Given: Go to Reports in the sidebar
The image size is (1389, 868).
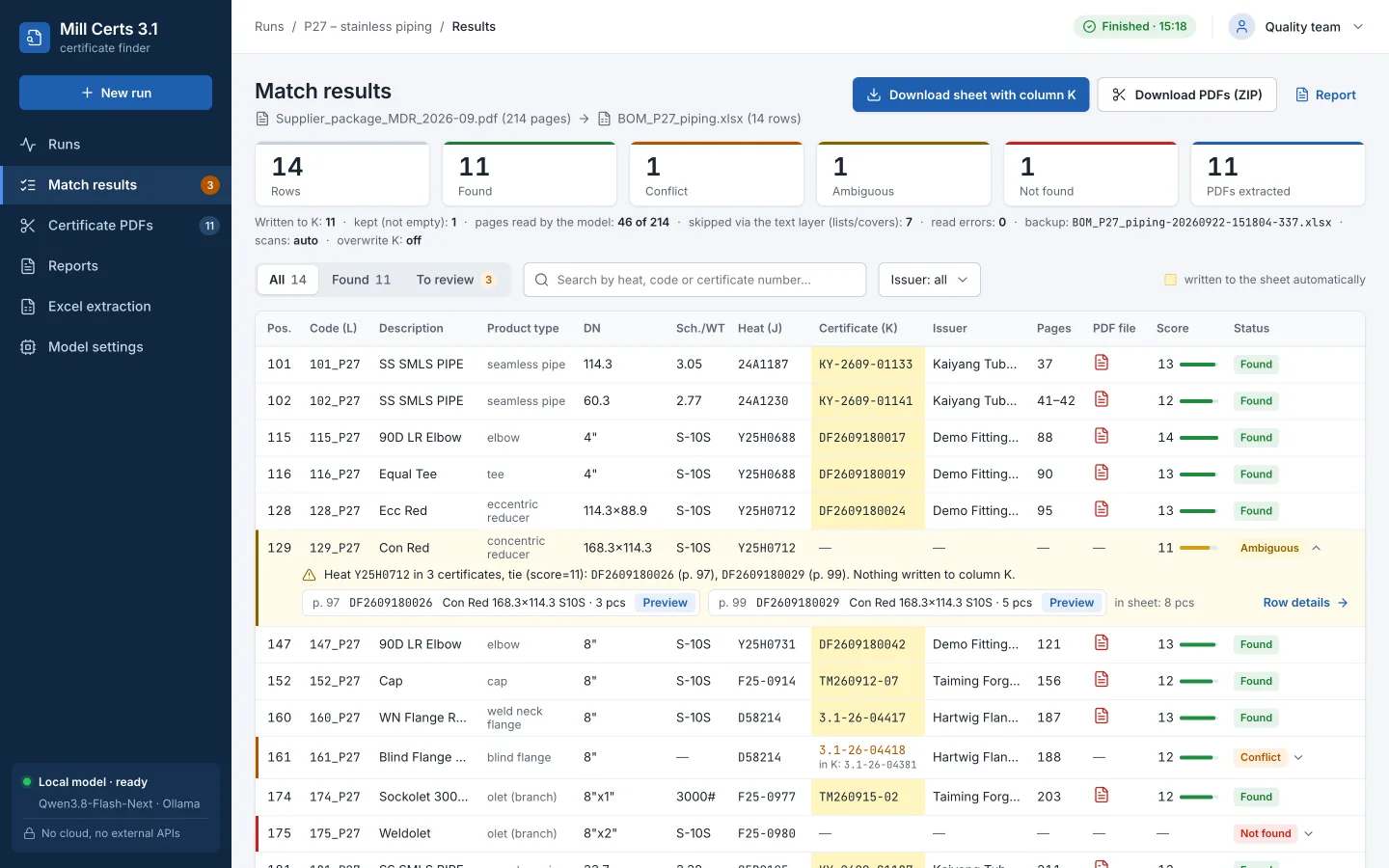Looking at the screenshot, I should coord(116,266).
